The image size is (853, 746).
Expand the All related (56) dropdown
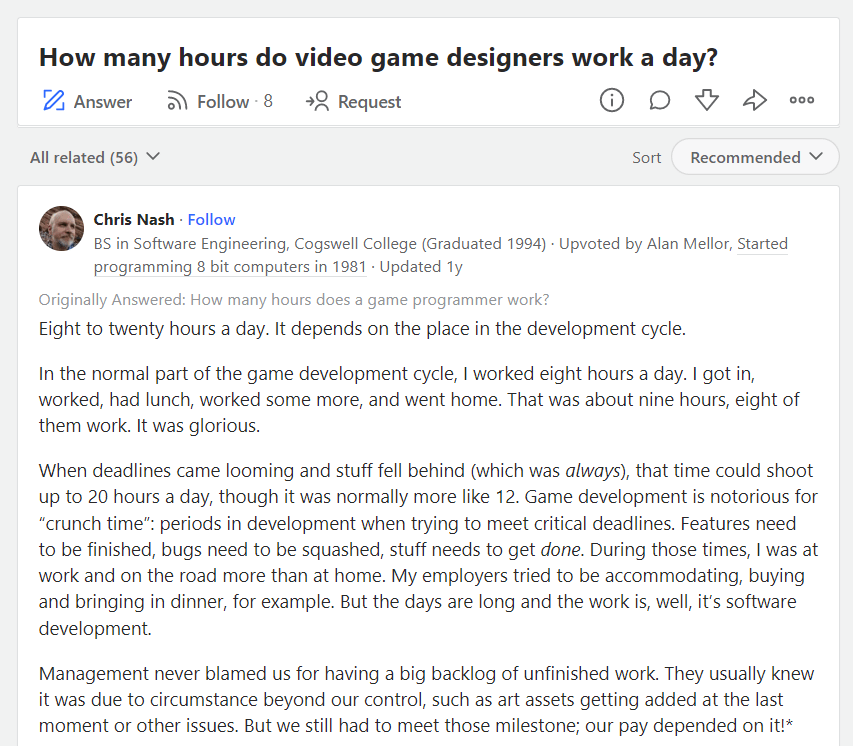click(x=95, y=157)
